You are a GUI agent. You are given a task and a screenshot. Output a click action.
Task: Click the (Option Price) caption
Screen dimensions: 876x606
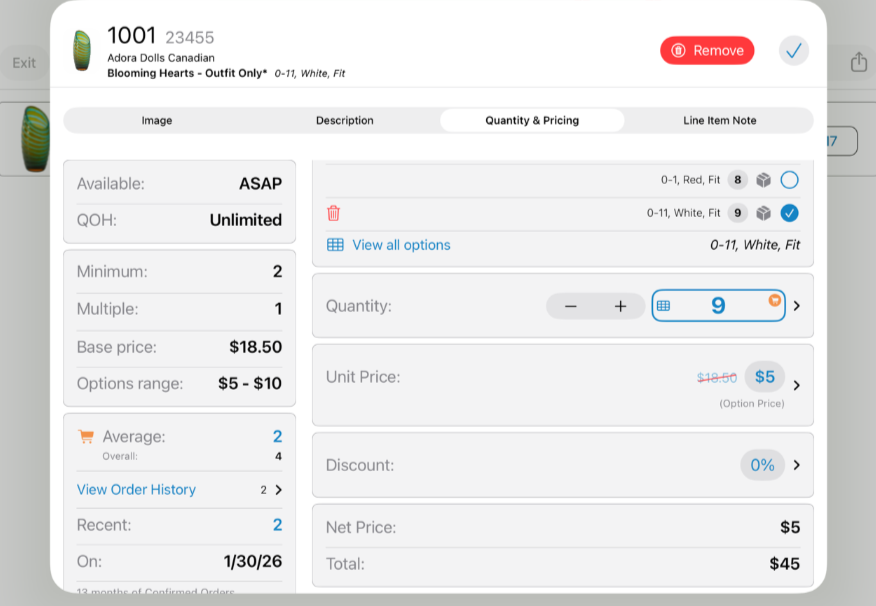751,403
